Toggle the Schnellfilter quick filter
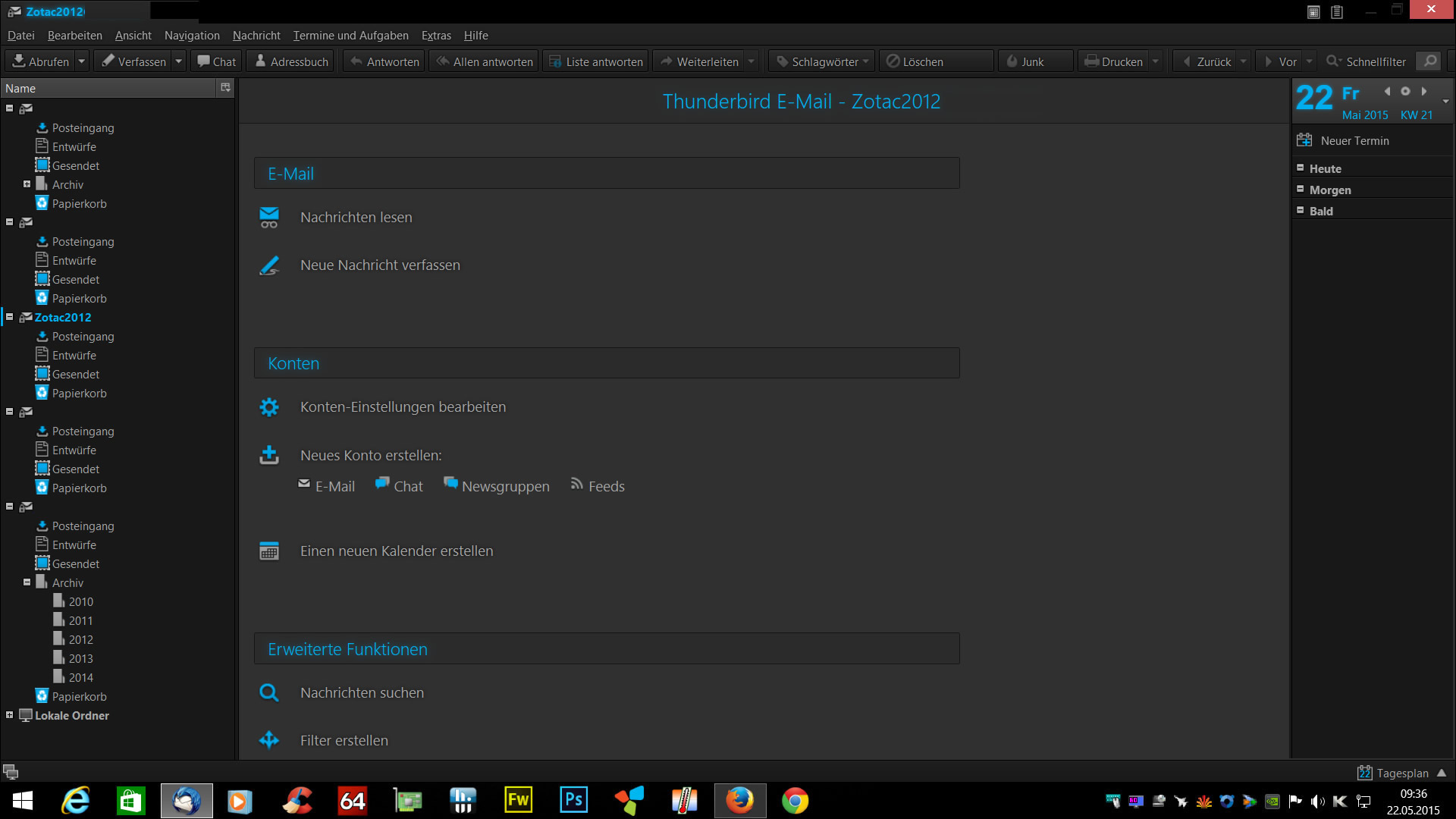The height and width of the screenshot is (819, 1456). (1366, 61)
